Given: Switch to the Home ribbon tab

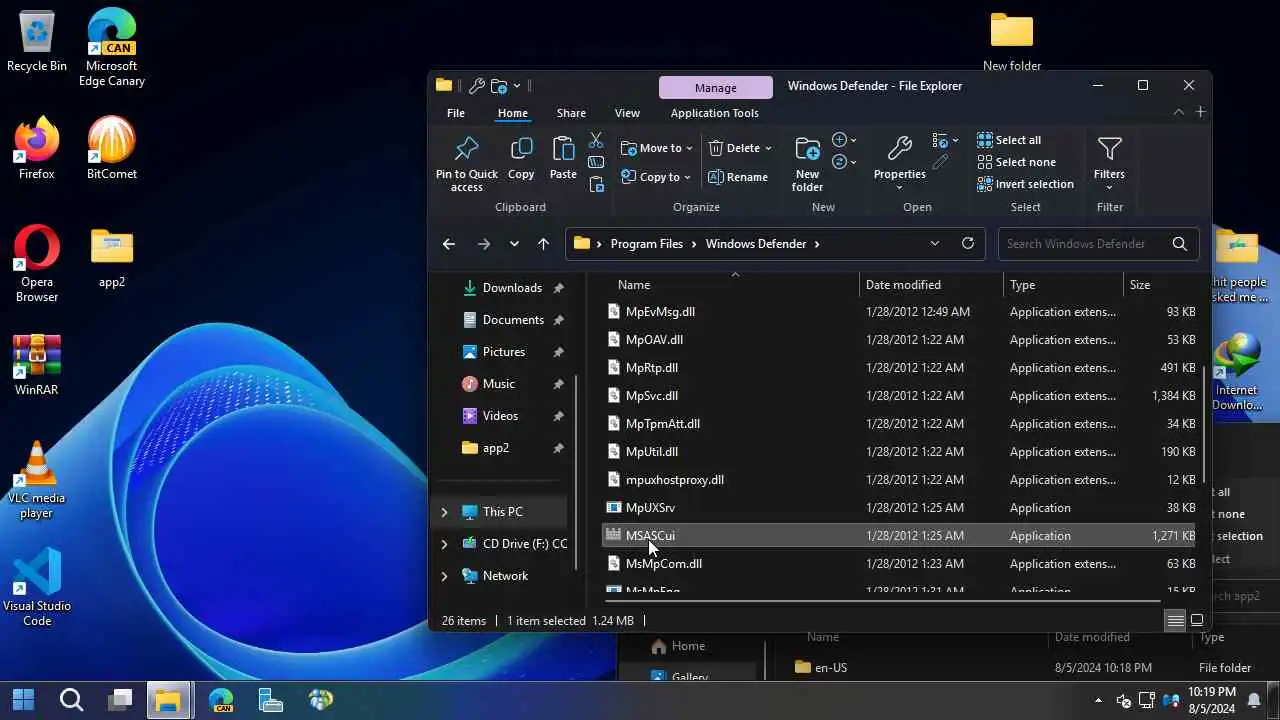Looking at the screenshot, I should tap(513, 113).
